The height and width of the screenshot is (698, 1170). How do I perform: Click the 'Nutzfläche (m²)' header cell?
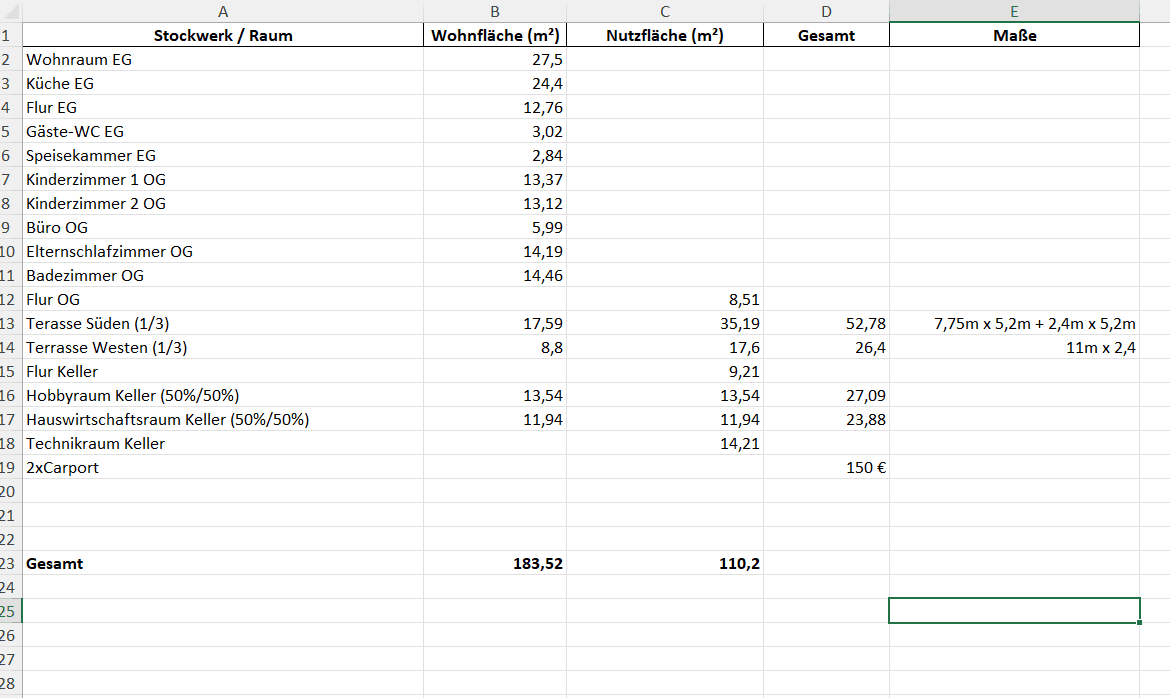click(665, 35)
